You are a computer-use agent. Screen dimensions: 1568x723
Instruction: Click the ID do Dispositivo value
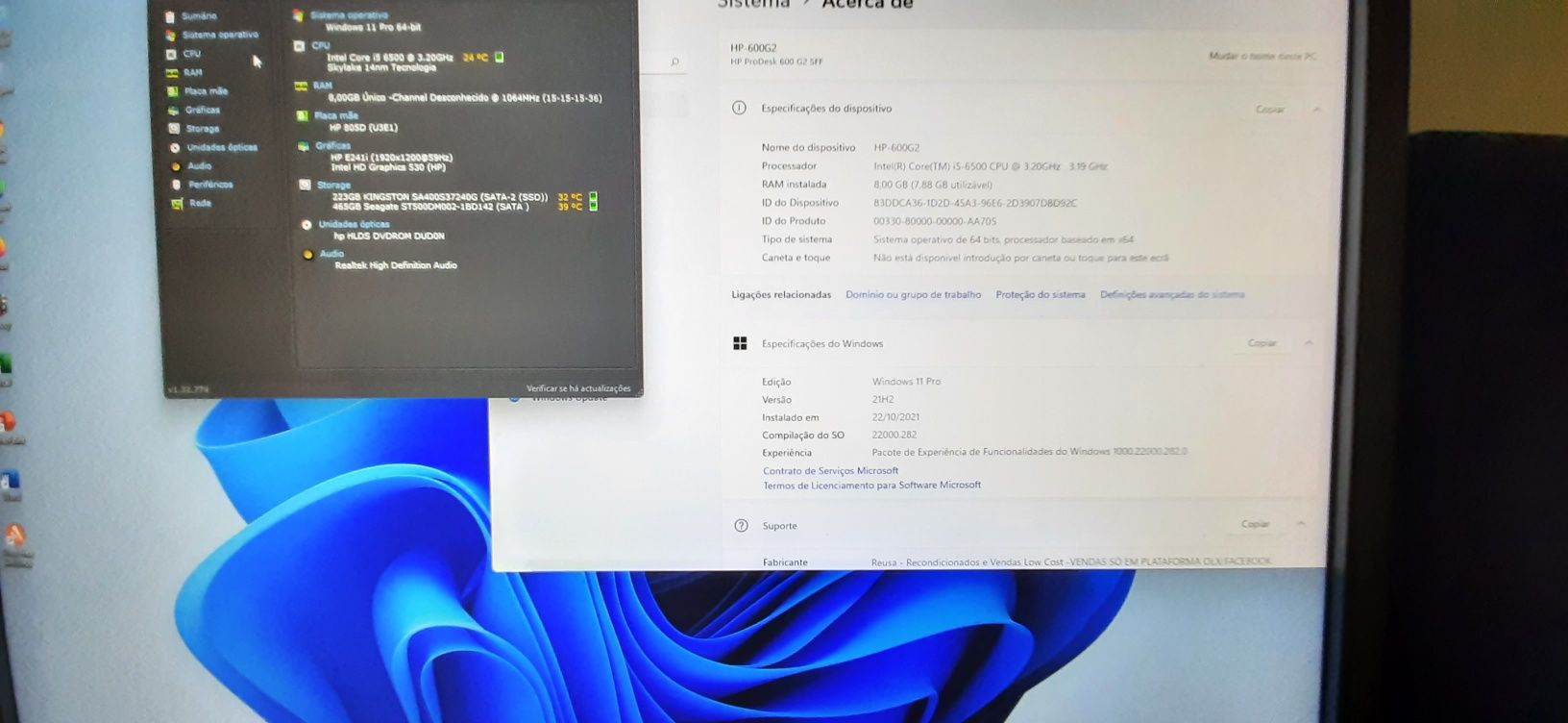pos(974,203)
